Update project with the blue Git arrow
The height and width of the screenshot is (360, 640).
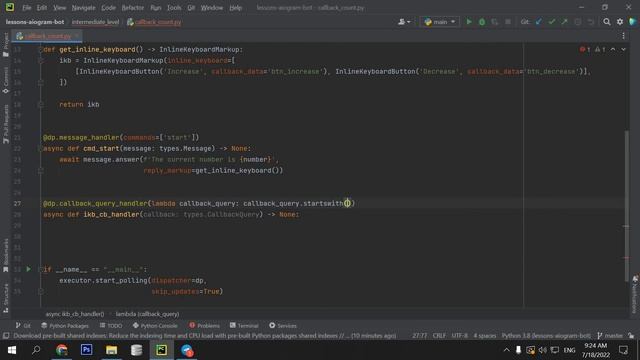(x=539, y=22)
